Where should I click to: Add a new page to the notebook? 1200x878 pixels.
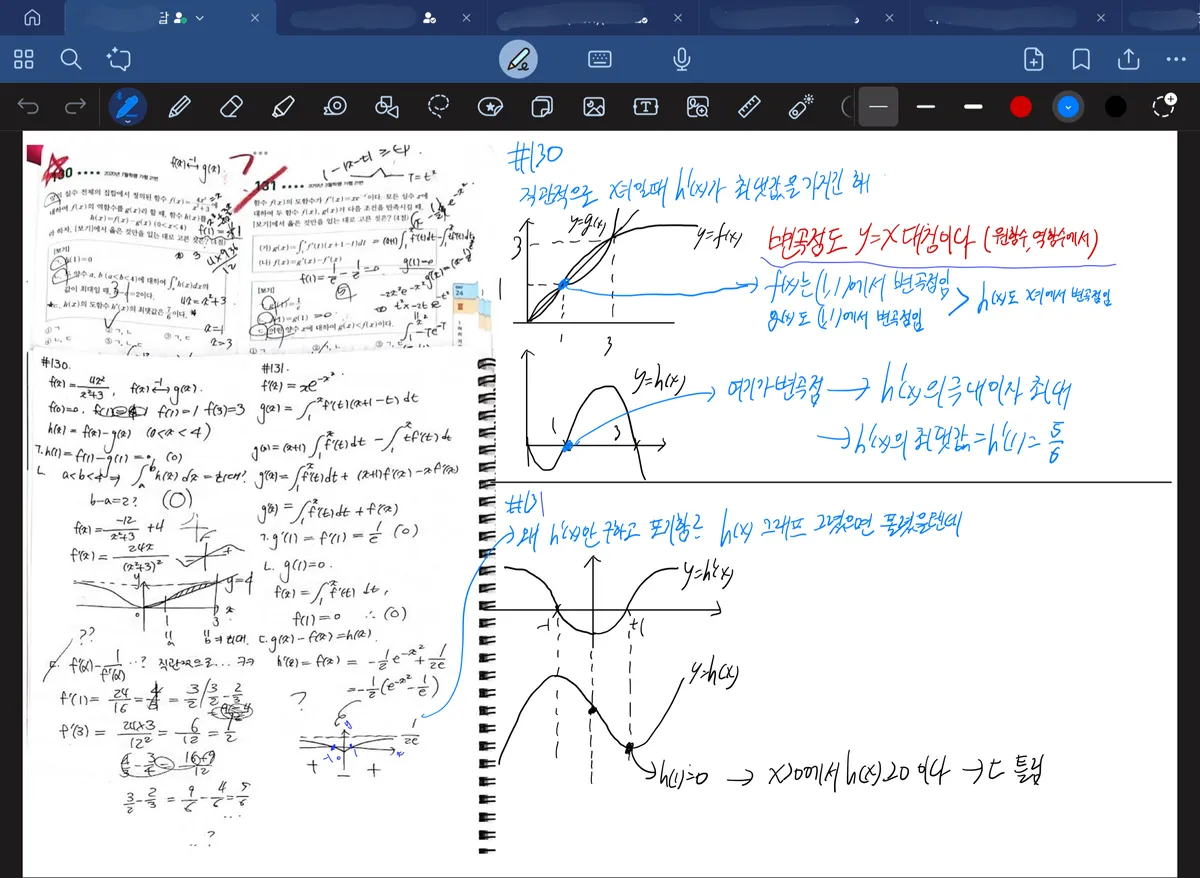(x=1034, y=59)
